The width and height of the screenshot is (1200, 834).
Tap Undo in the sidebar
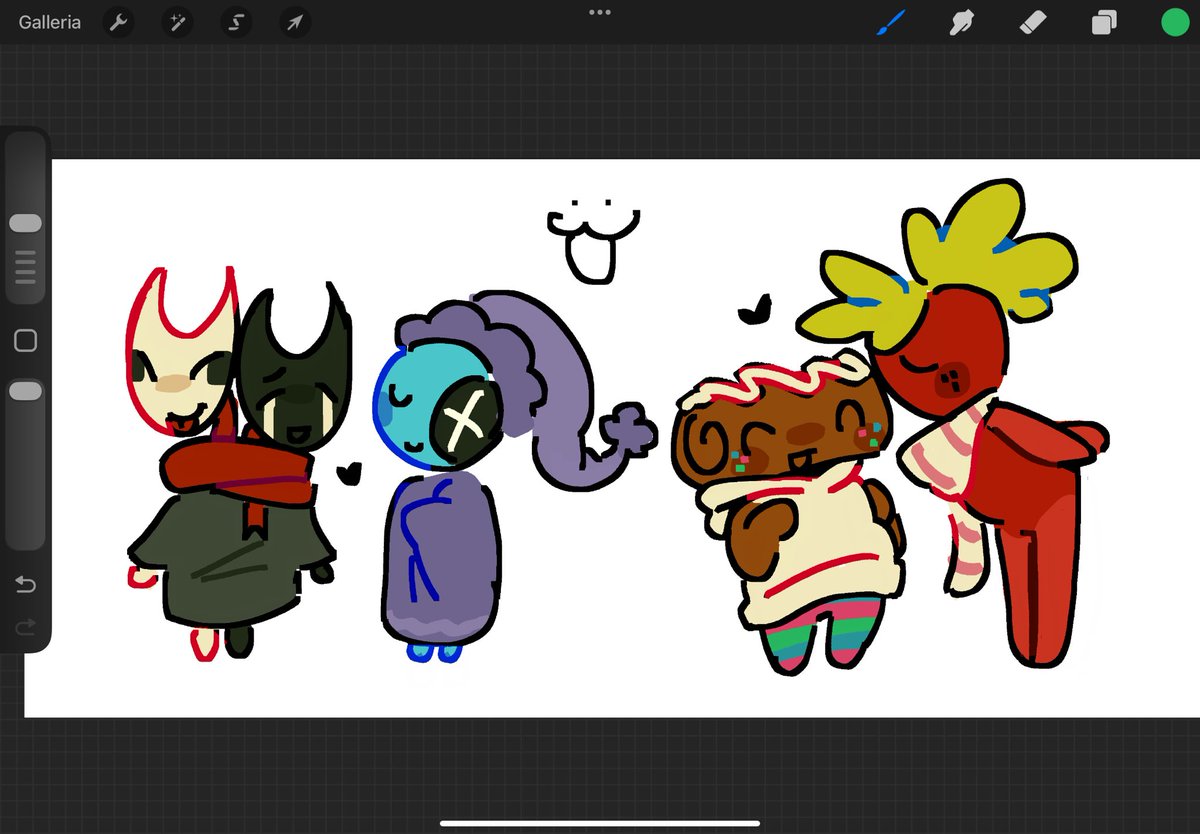(25, 584)
